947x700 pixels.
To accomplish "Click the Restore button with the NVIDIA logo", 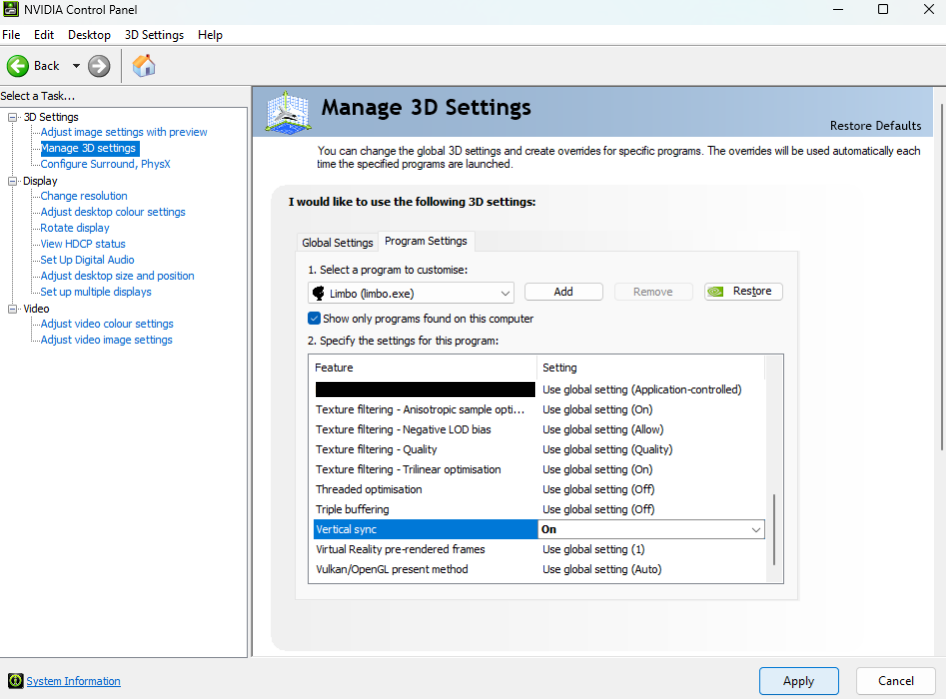I will click(743, 291).
